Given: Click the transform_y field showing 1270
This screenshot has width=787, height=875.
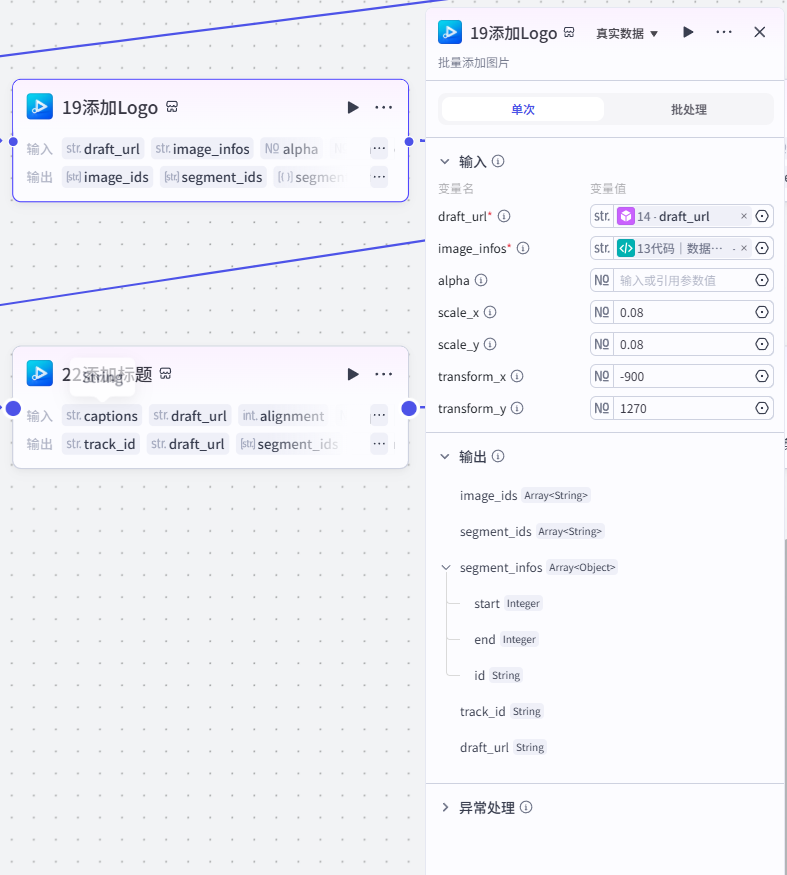Looking at the screenshot, I should tap(683, 408).
